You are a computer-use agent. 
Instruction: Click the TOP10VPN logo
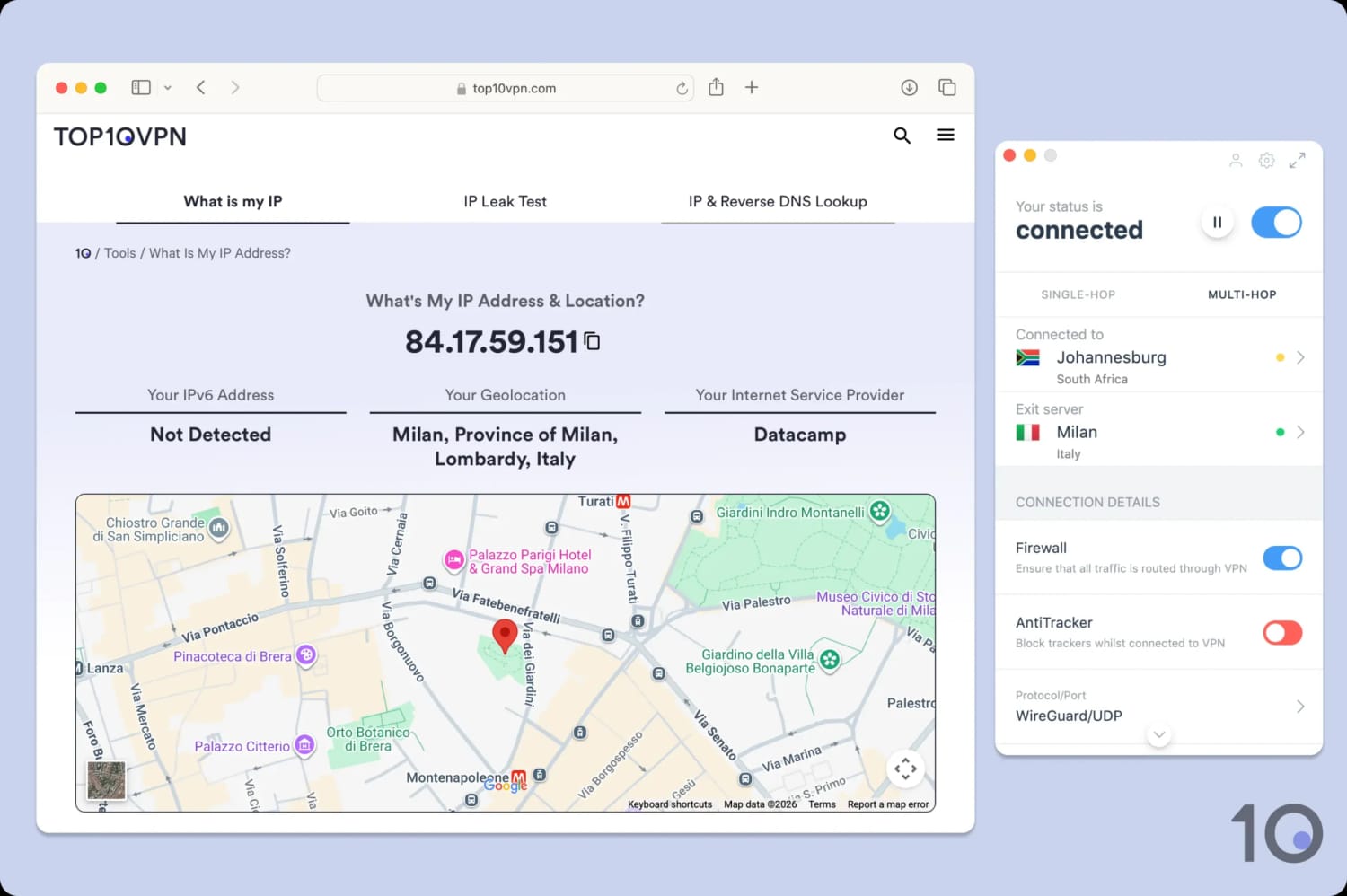[x=120, y=136]
